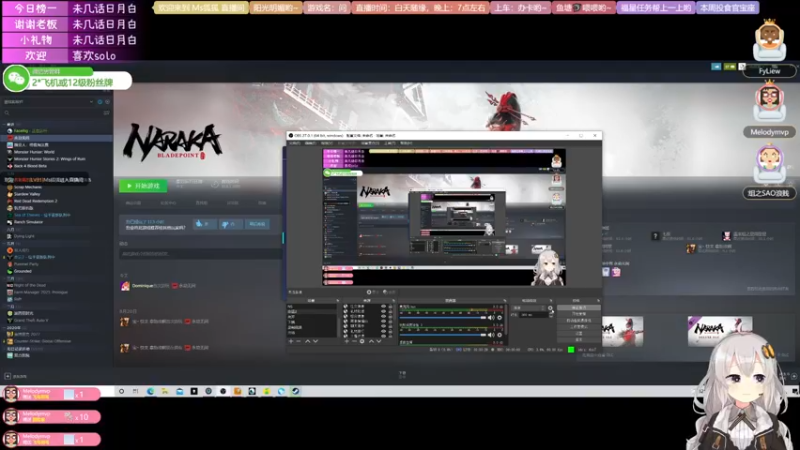Open the advanced filter icon in Steam library search
Image resolution: width=800 pixels, height=450 pixels.
(107, 113)
